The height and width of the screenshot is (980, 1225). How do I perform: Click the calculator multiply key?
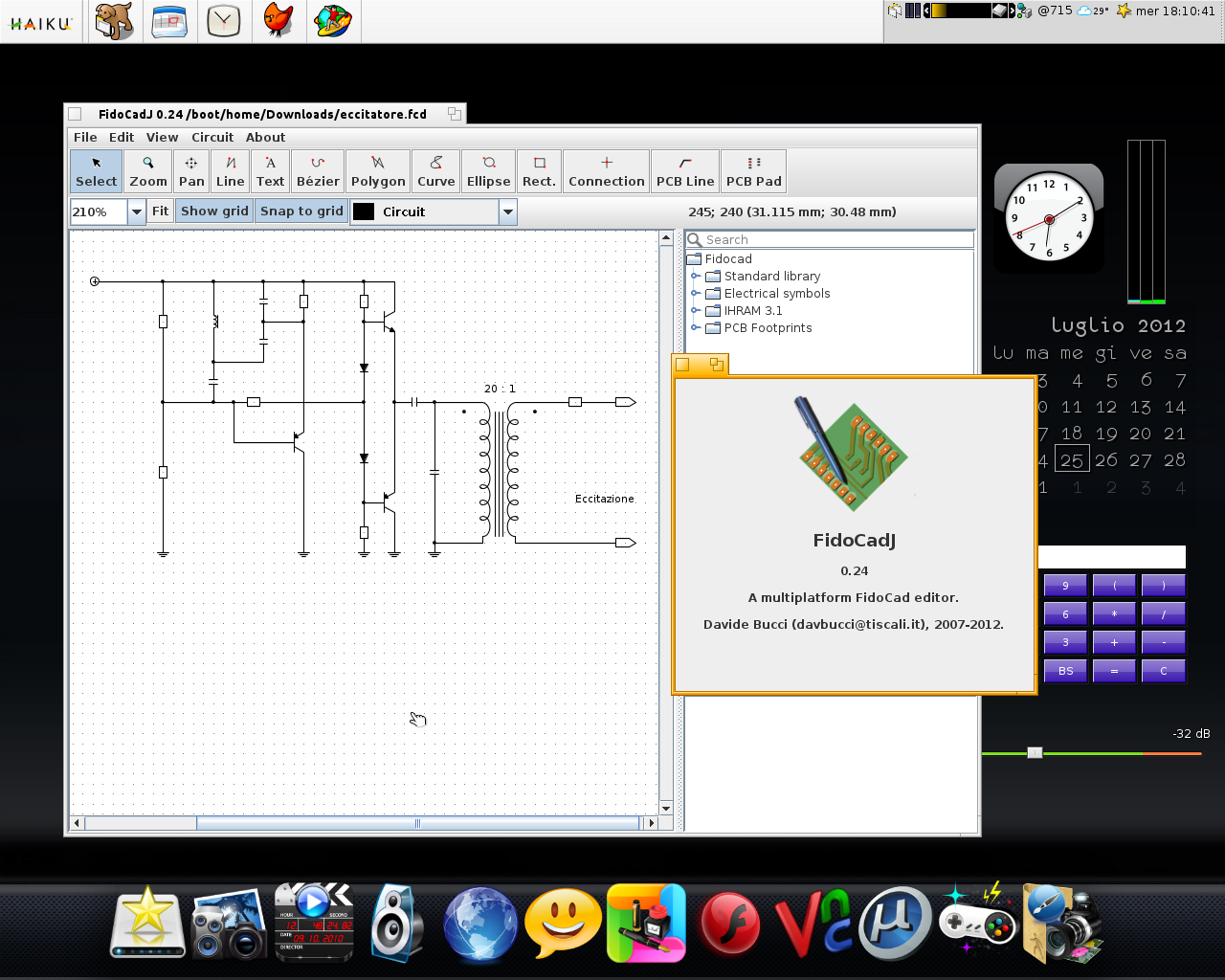[1114, 613]
